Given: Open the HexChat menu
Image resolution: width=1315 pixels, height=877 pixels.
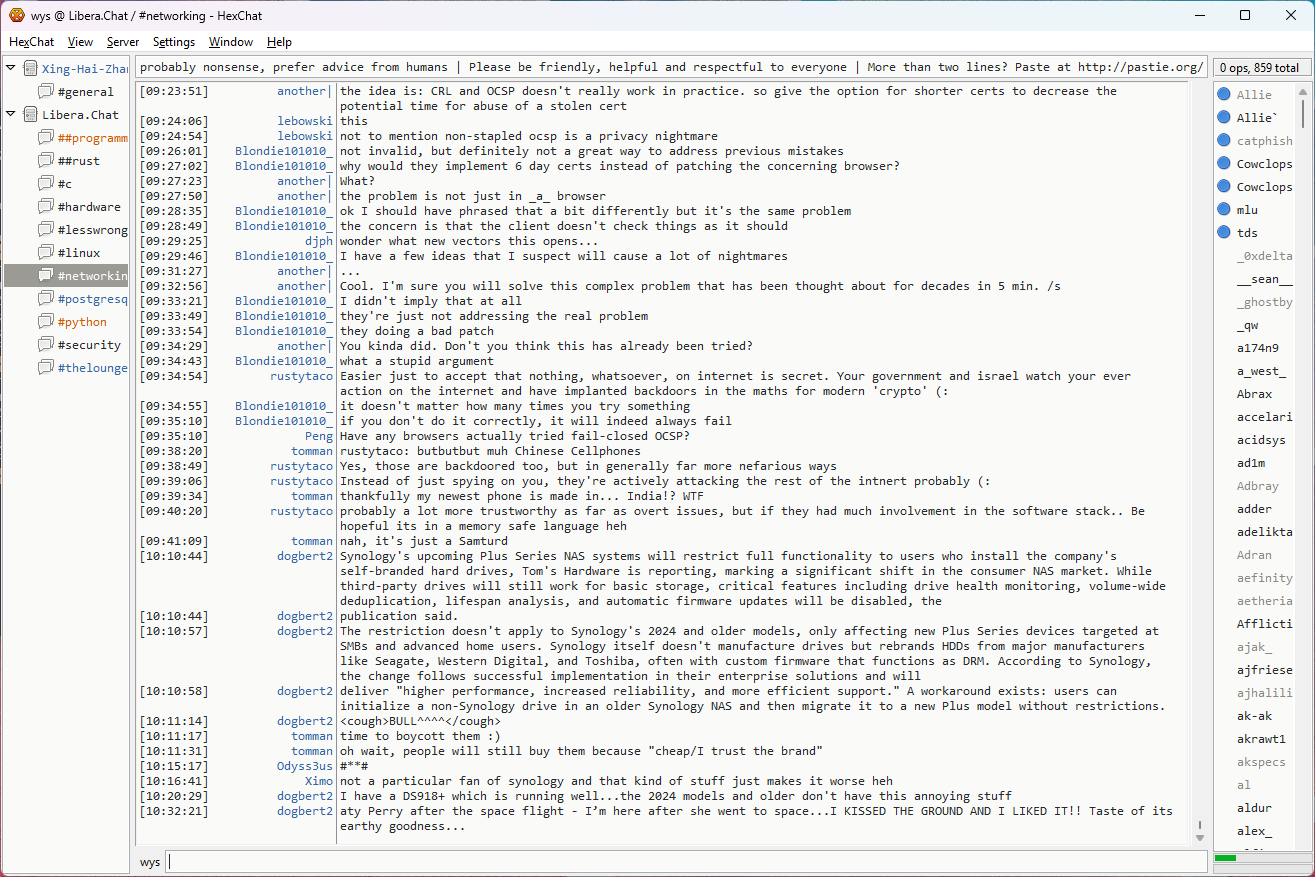Looking at the screenshot, I should (x=32, y=42).
